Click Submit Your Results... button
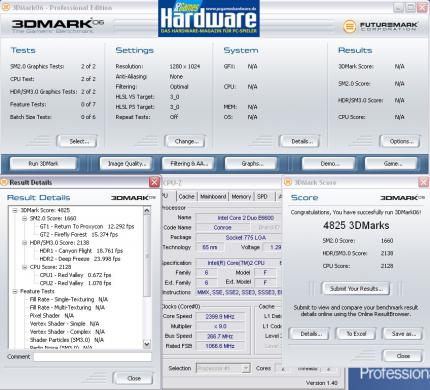This screenshot has height=390, width=430. pos(356,289)
